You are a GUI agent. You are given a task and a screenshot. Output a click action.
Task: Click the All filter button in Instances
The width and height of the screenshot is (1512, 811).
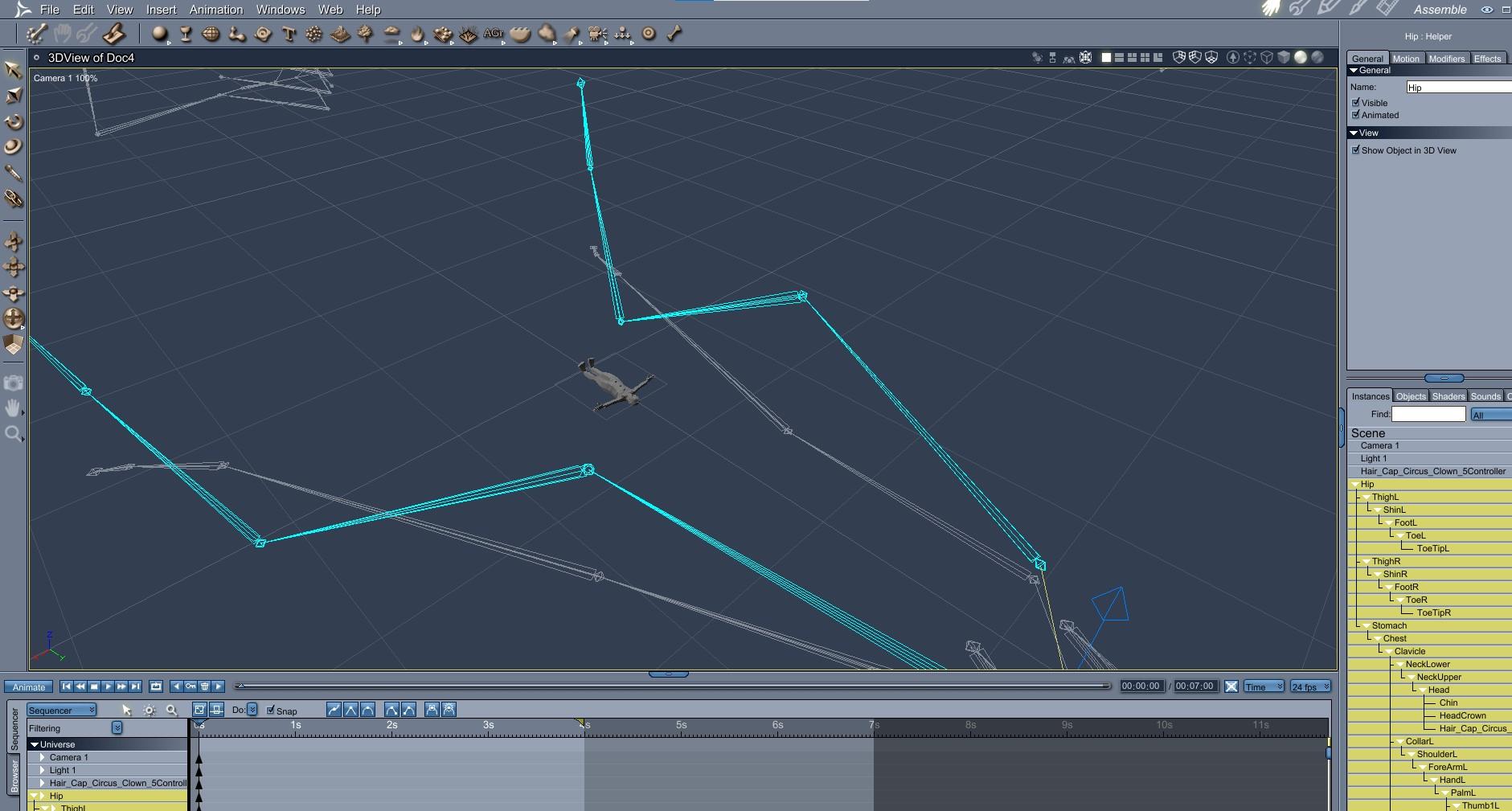1491,415
